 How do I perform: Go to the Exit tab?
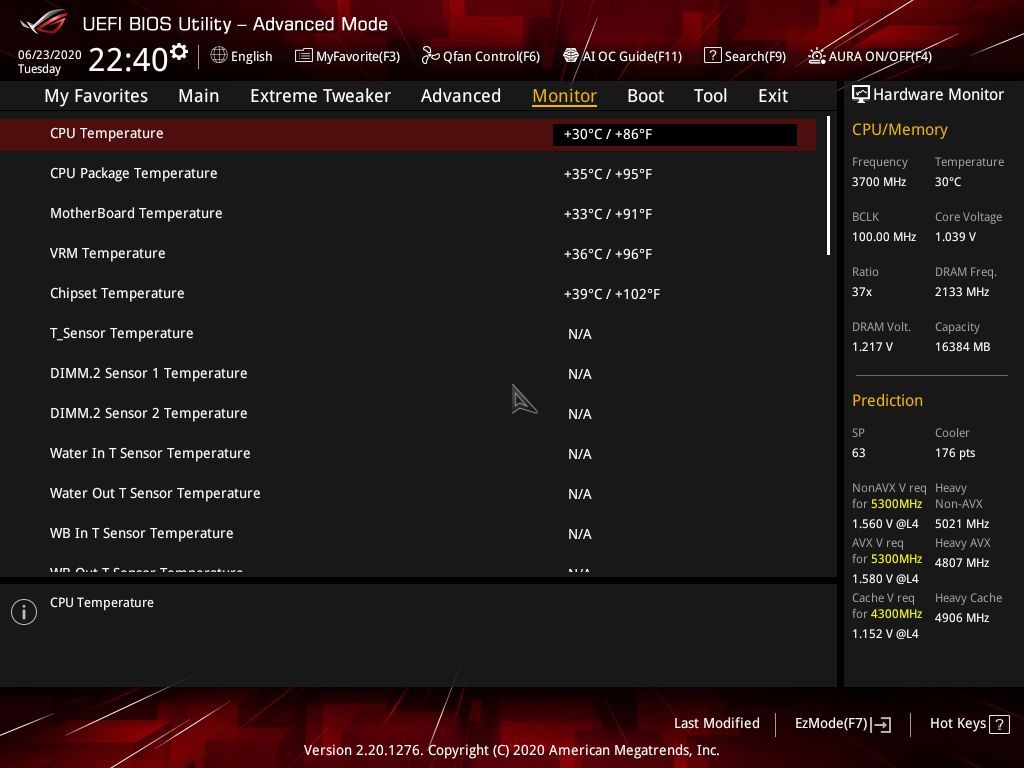coord(773,96)
